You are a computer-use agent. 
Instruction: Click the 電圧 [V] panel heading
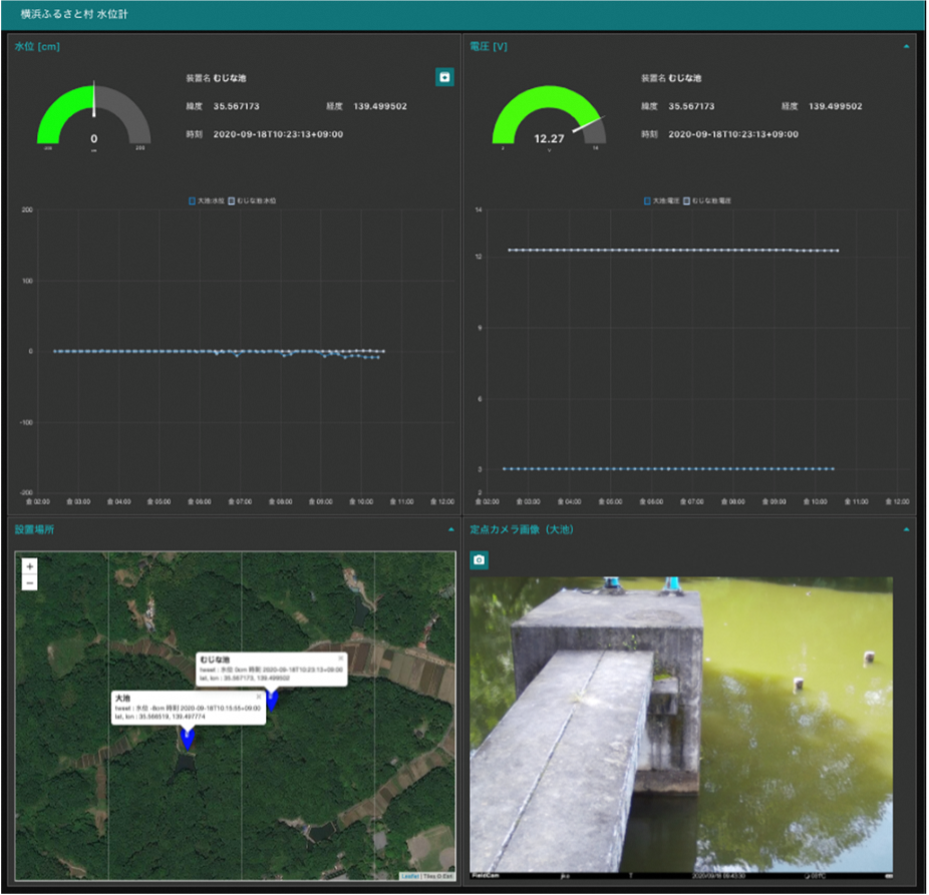(x=488, y=46)
